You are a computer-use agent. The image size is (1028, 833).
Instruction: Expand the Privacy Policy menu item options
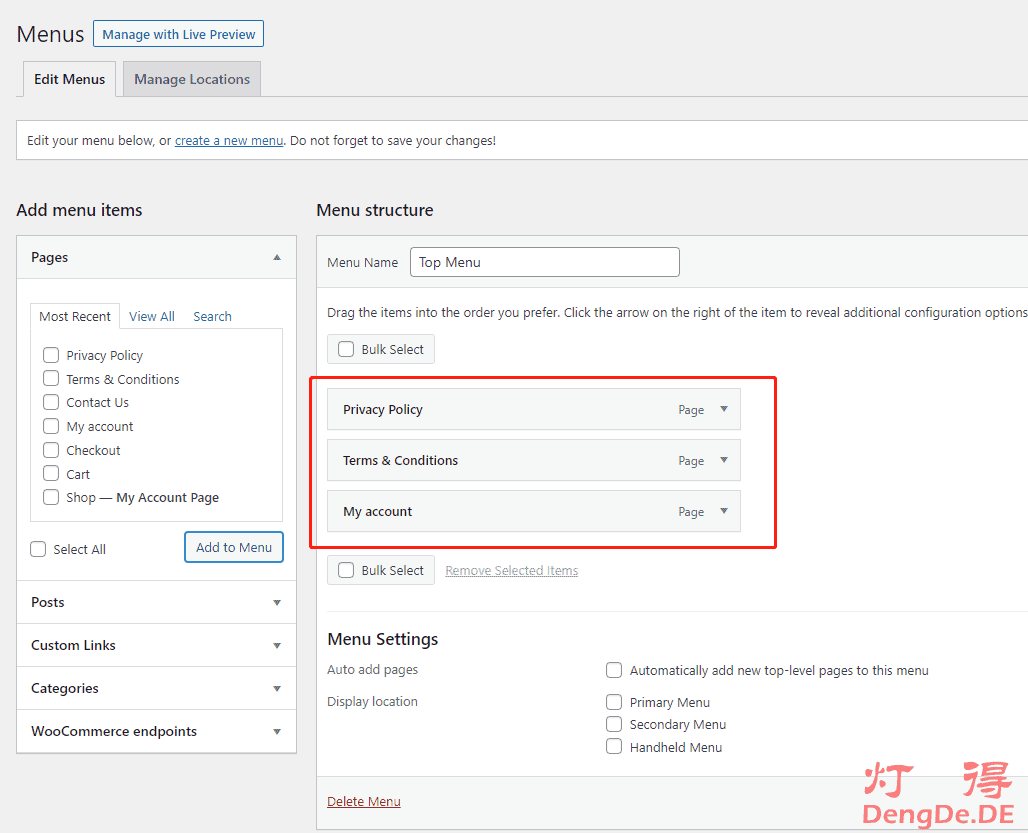(x=724, y=409)
